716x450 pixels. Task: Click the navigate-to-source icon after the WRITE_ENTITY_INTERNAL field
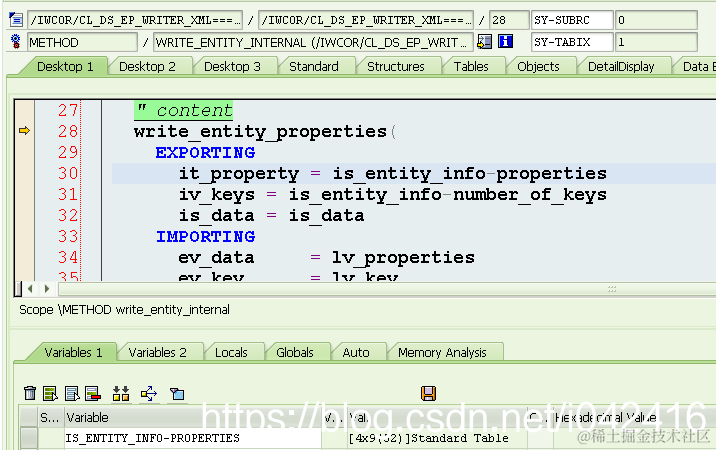point(484,42)
